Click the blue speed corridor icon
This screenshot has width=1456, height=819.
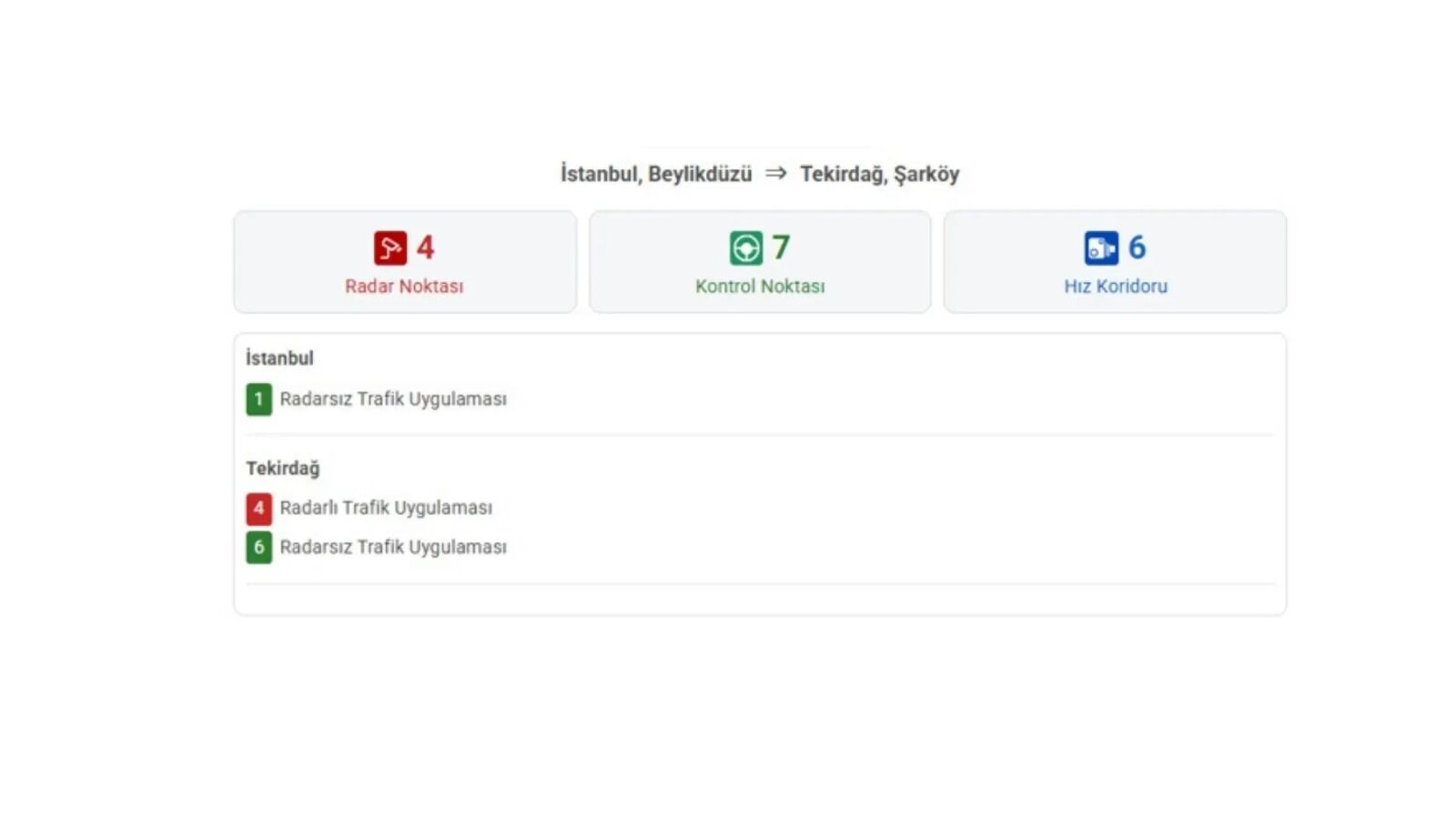pos(1101,248)
